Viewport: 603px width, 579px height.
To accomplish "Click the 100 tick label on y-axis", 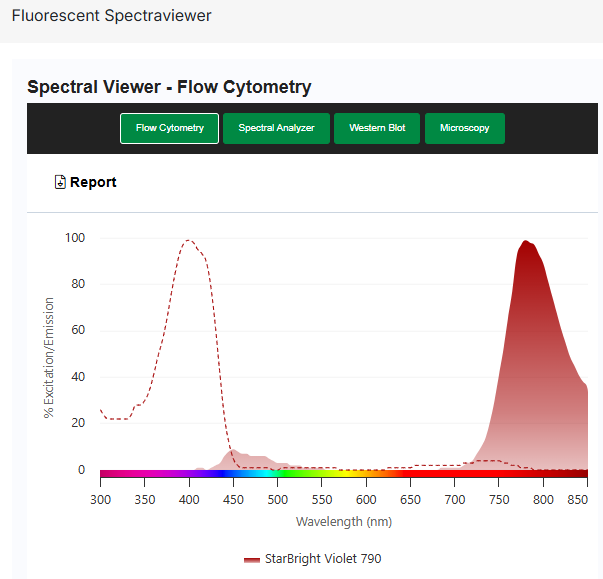I will point(75,238).
